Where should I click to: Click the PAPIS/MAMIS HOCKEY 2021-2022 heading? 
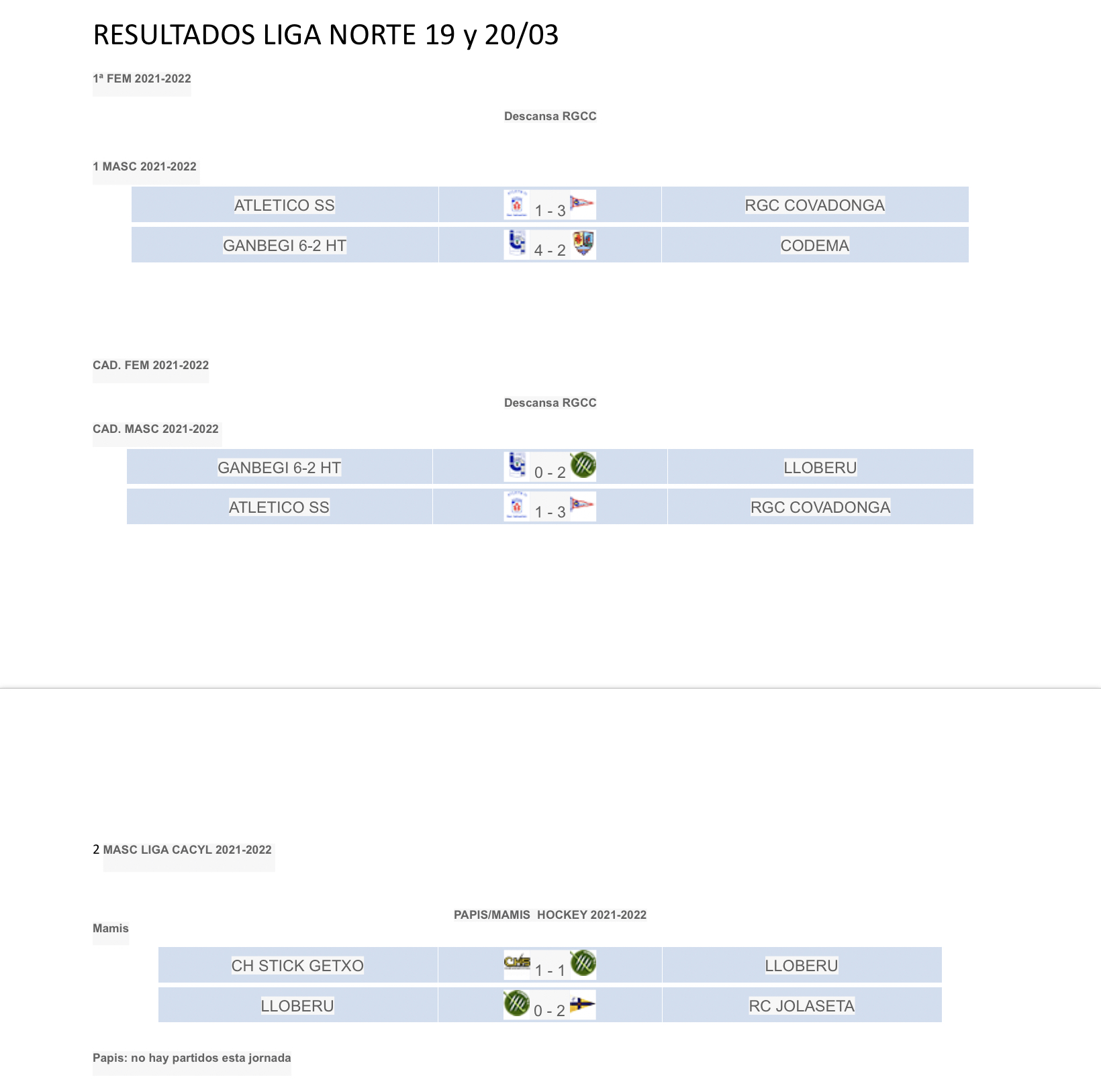pos(550,915)
